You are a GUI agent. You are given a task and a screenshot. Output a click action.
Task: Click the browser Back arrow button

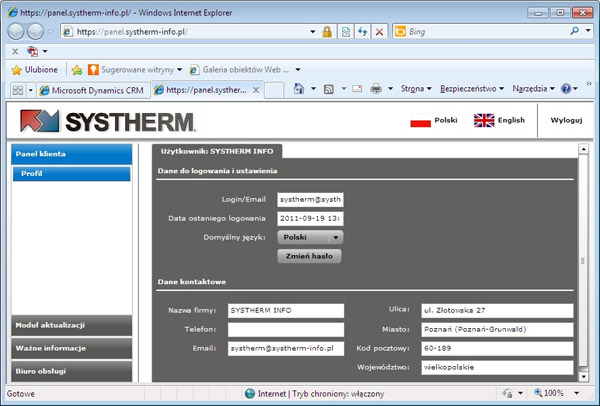pyautogui.click(x=16, y=31)
